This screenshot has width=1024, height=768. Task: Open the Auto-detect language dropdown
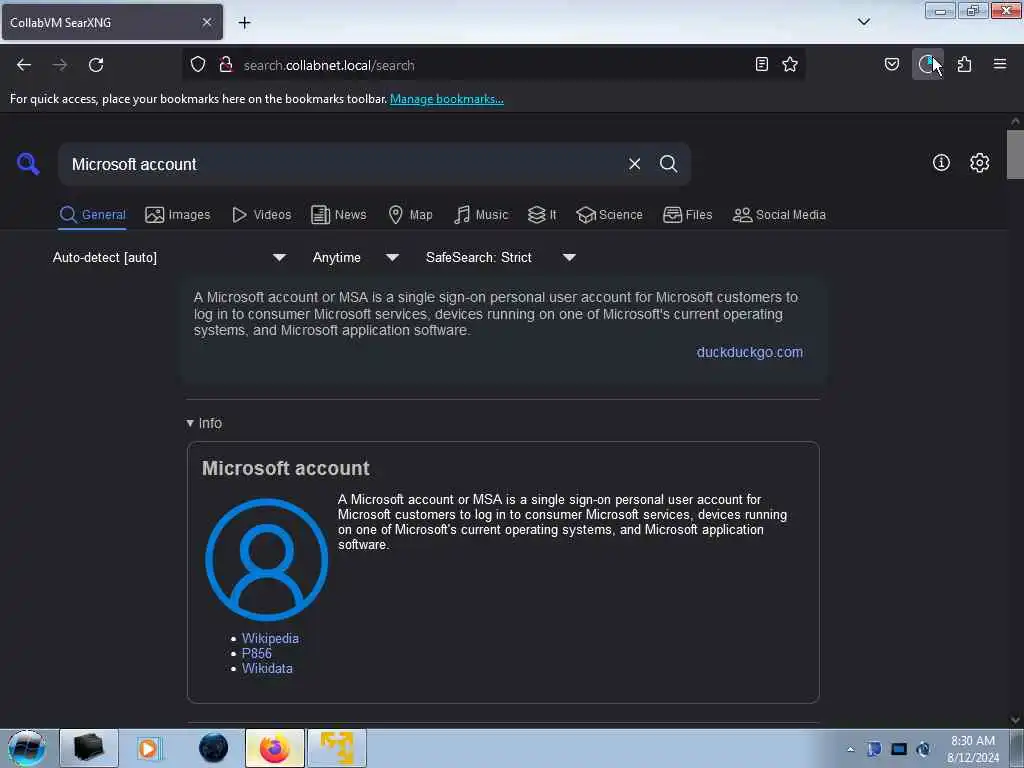tap(169, 257)
